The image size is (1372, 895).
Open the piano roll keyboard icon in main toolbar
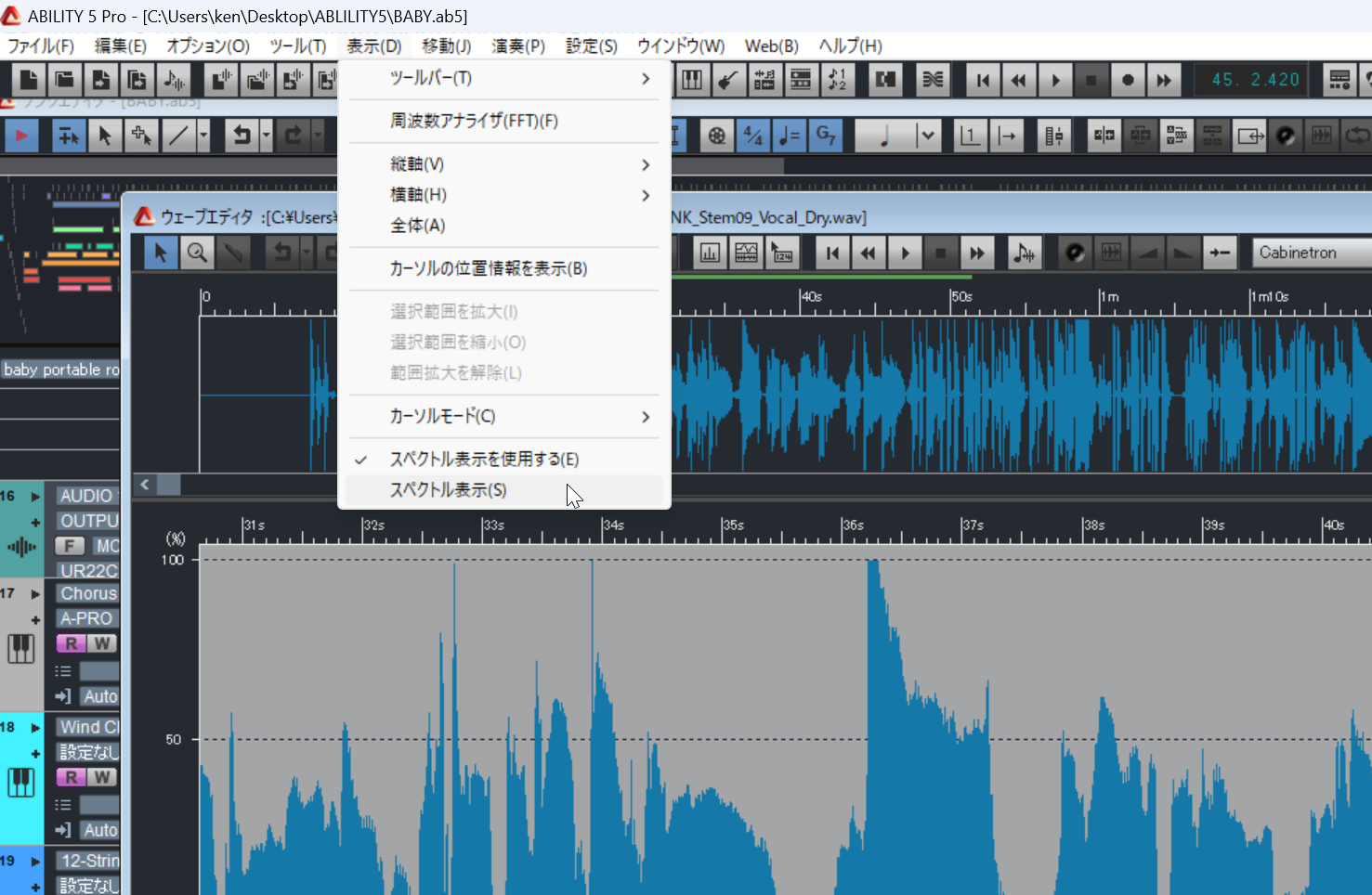click(692, 80)
